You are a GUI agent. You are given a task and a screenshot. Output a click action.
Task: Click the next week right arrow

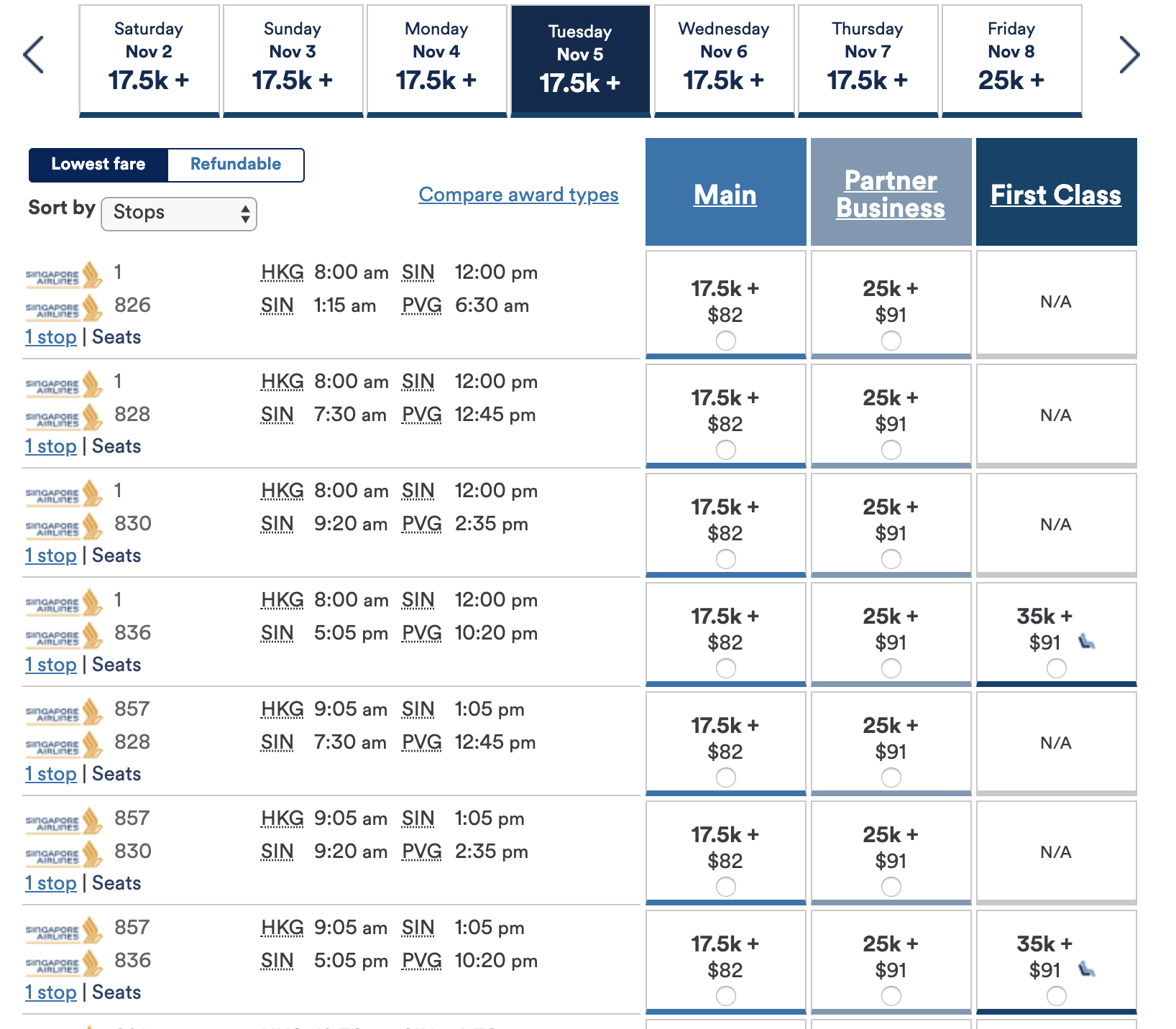click(1129, 55)
